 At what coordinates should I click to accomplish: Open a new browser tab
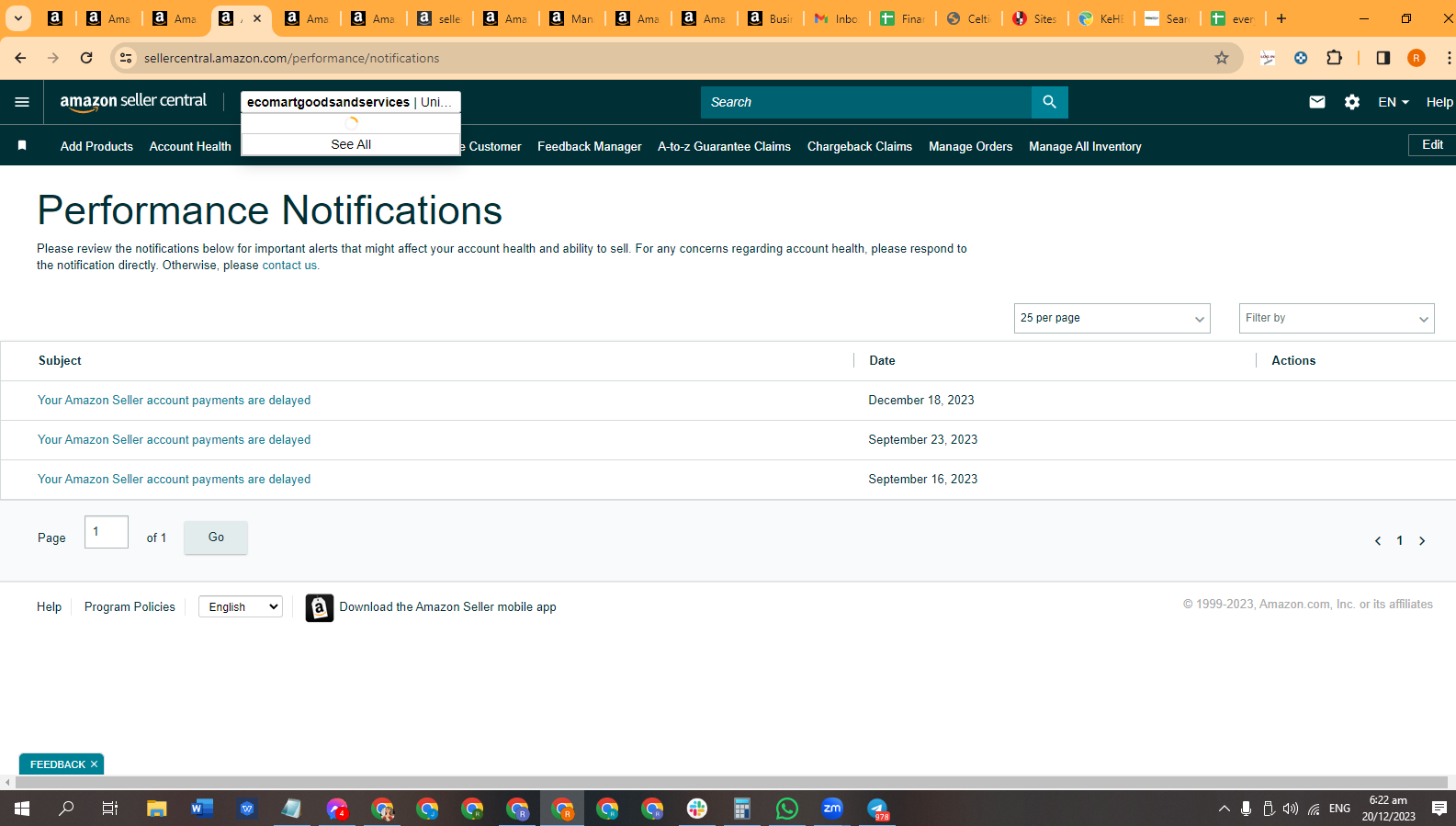coord(1281,18)
